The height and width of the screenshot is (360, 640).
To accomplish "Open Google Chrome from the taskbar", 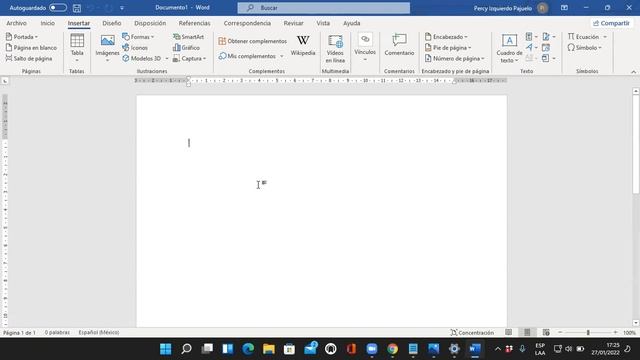I will pos(392,349).
